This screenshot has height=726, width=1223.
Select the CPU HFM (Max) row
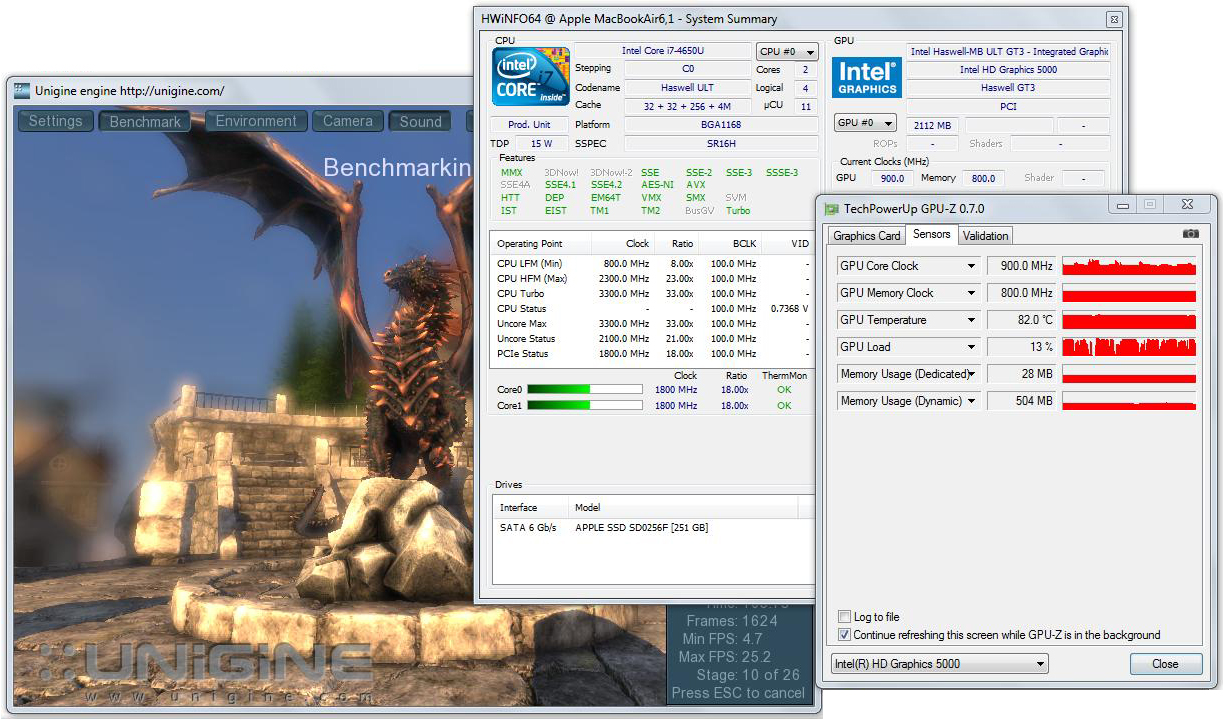[x=653, y=279]
